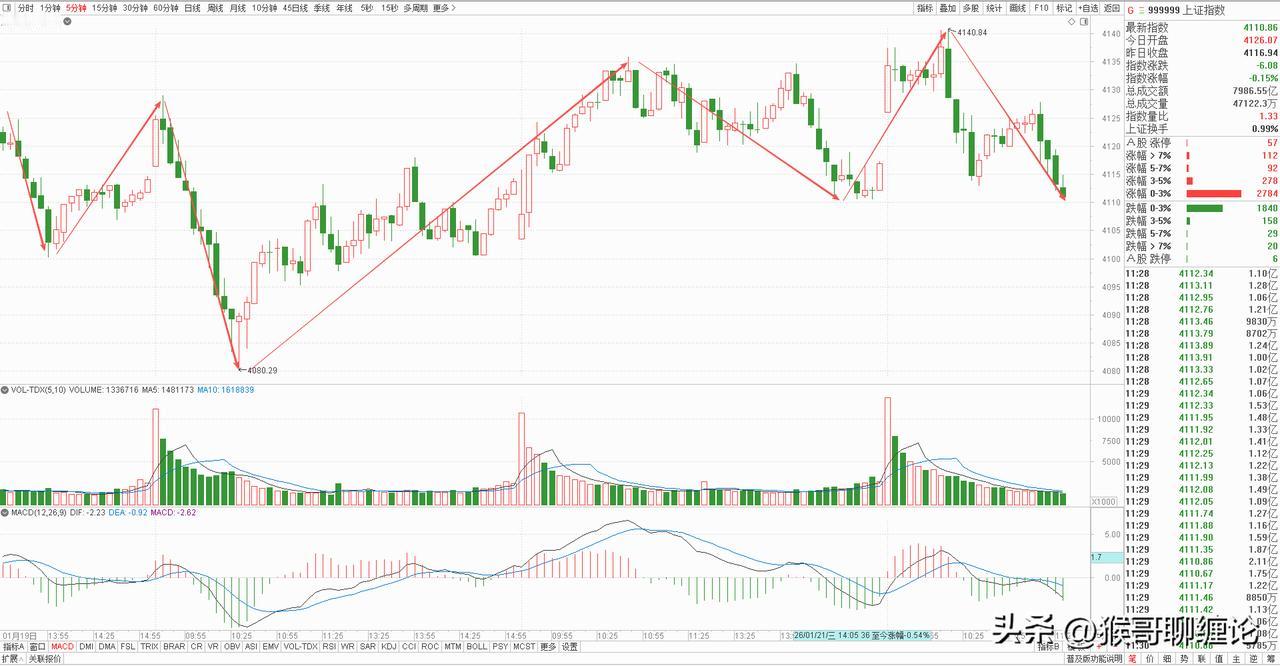The width and height of the screenshot is (1280, 666).
Task: Select the 15秒 period
Action: (x=390, y=7)
